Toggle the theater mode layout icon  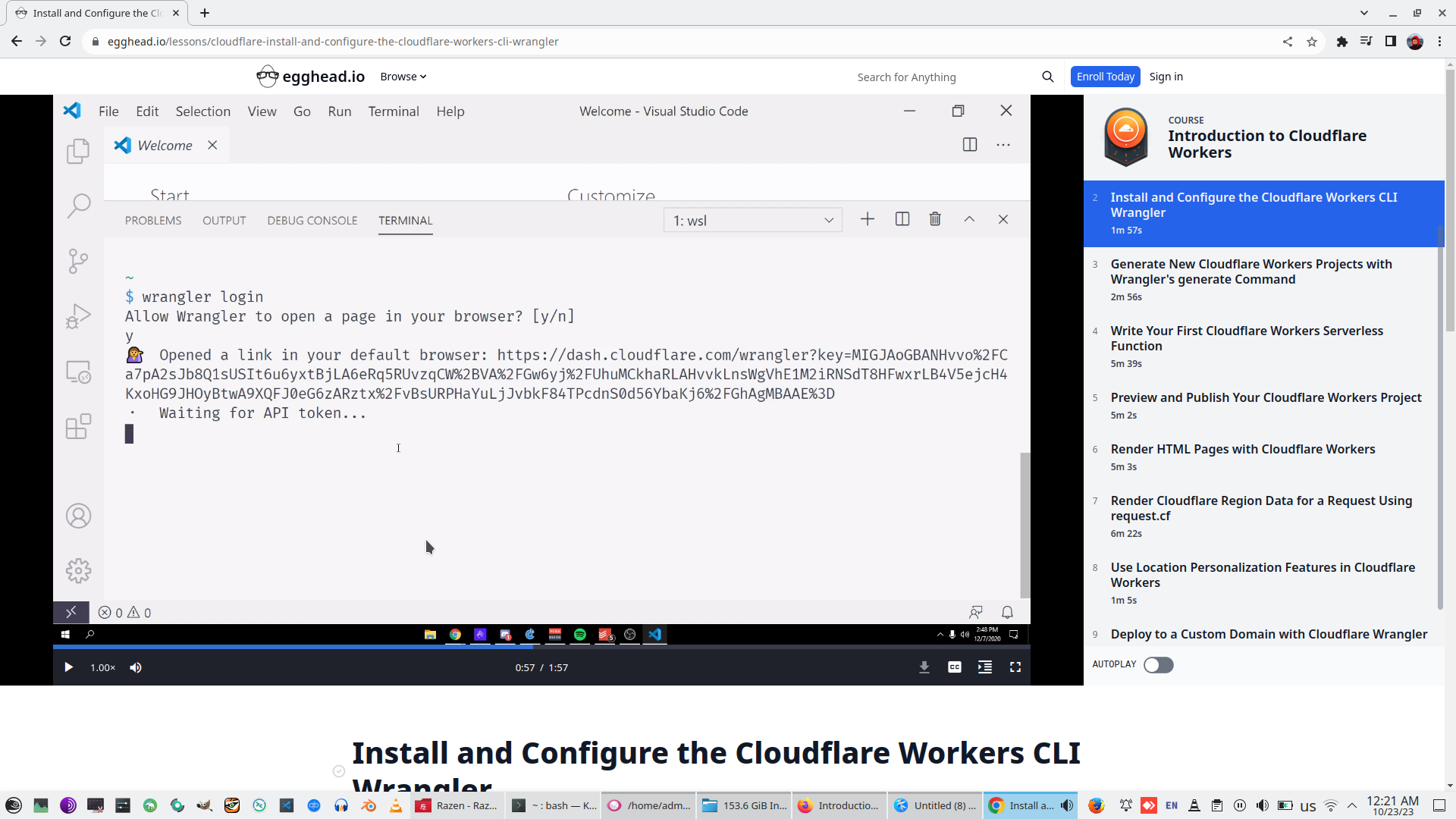pyautogui.click(x=984, y=667)
